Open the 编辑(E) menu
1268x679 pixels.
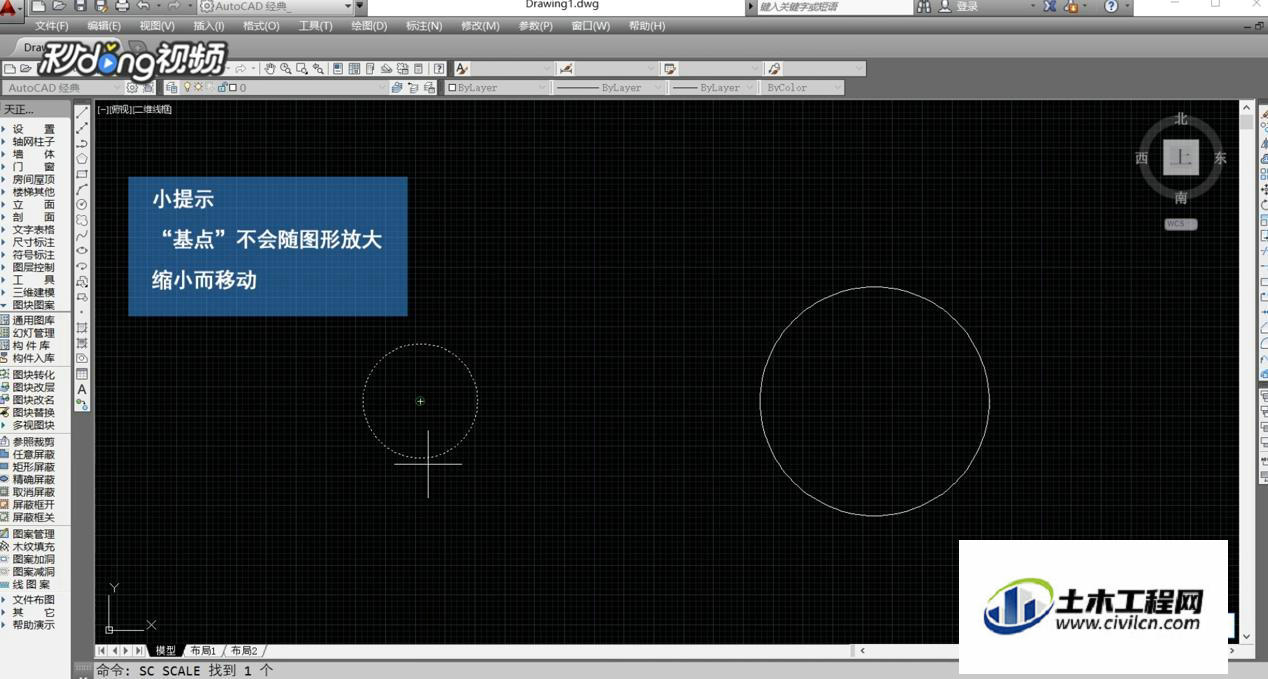pos(104,26)
